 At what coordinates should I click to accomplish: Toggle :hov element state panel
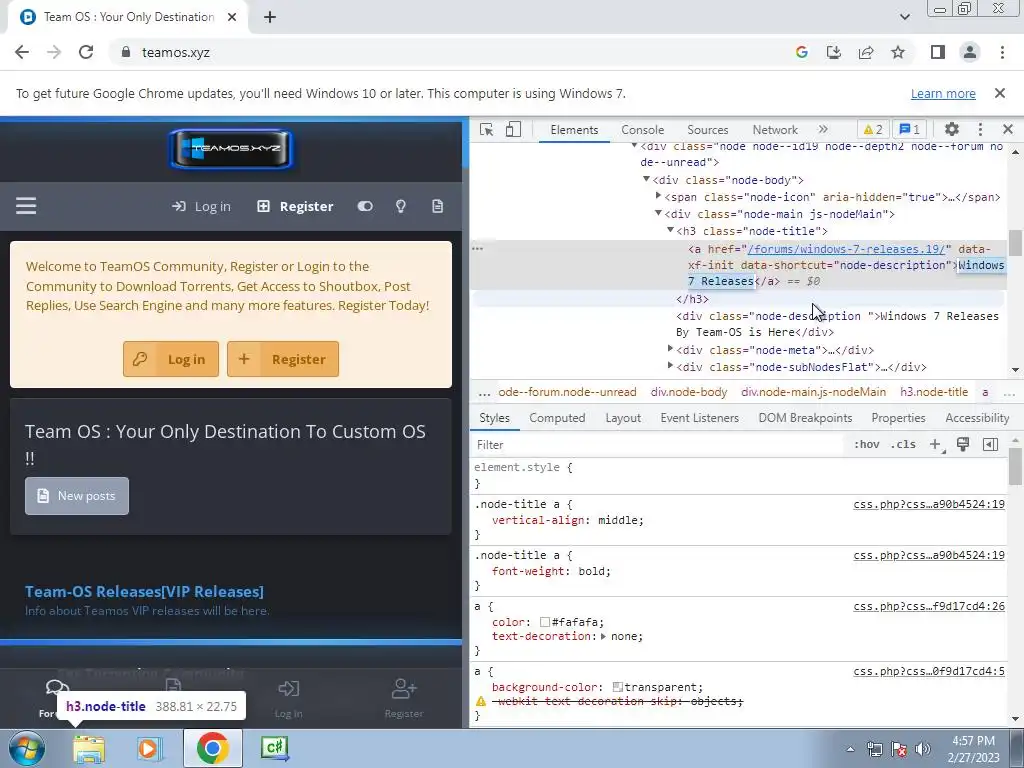(867, 445)
